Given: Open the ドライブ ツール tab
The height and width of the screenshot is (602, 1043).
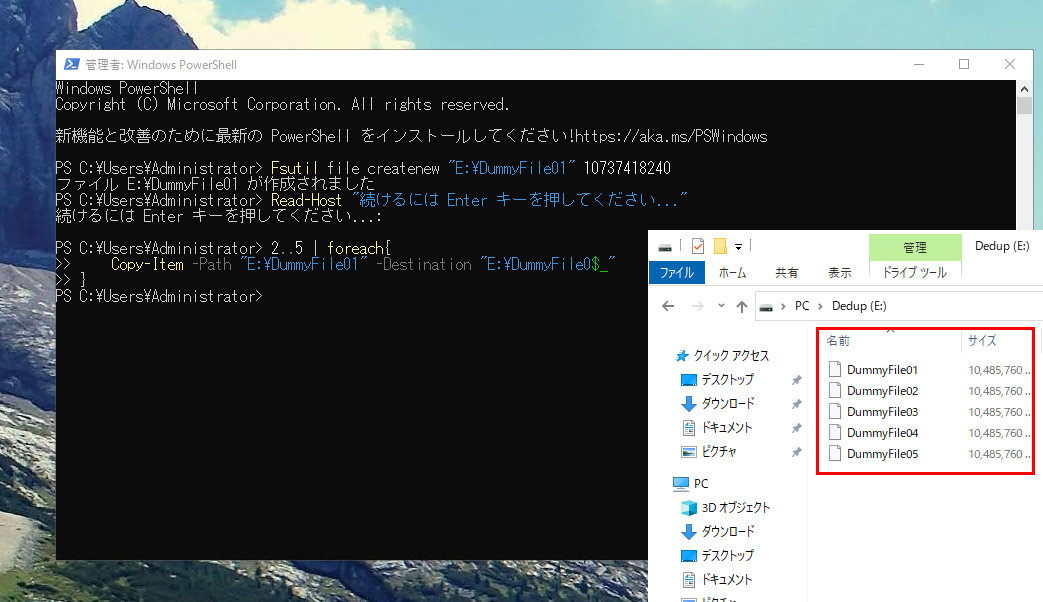Looking at the screenshot, I should [x=915, y=273].
